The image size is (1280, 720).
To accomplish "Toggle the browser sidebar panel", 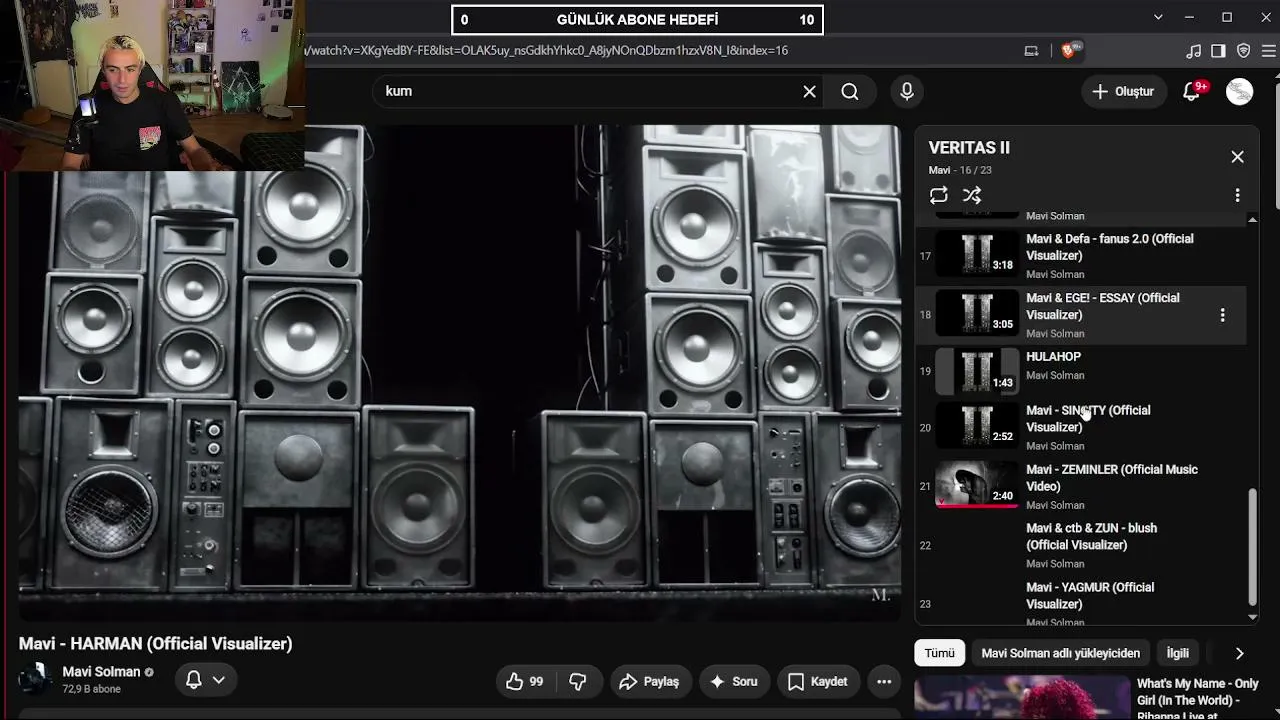I will pyautogui.click(x=1218, y=50).
